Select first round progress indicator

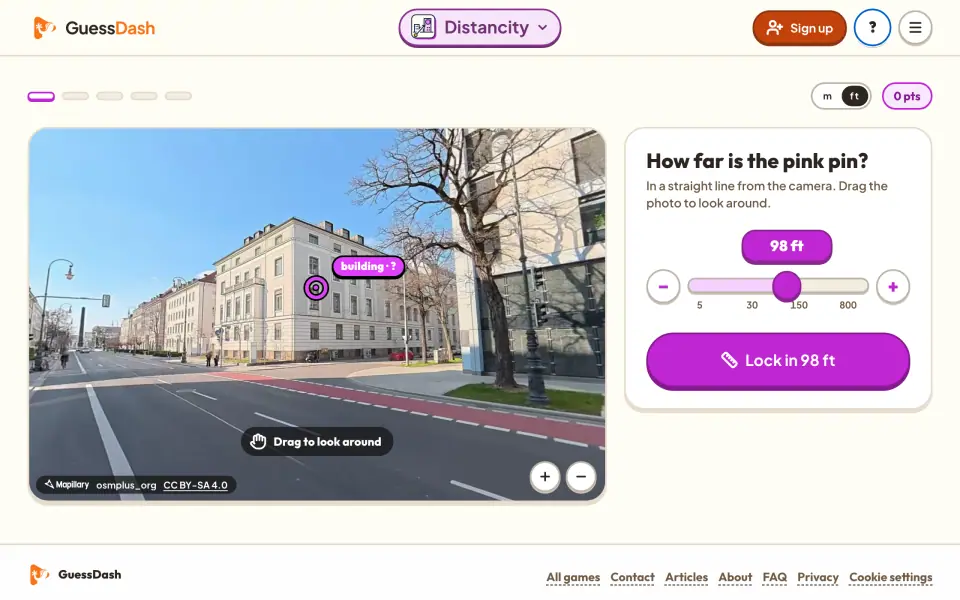coord(41,96)
